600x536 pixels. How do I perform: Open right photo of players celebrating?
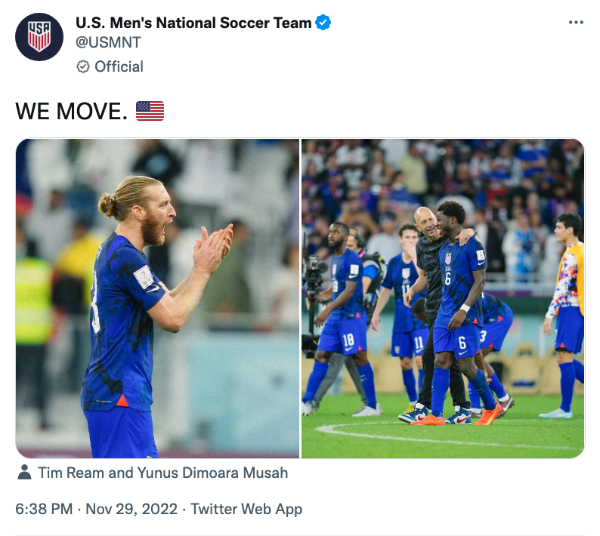(442, 298)
